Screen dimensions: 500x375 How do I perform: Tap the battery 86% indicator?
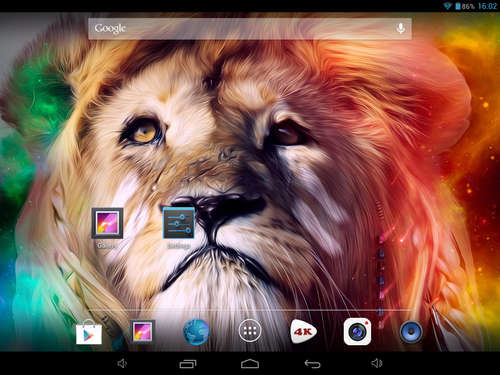[x=465, y=6]
